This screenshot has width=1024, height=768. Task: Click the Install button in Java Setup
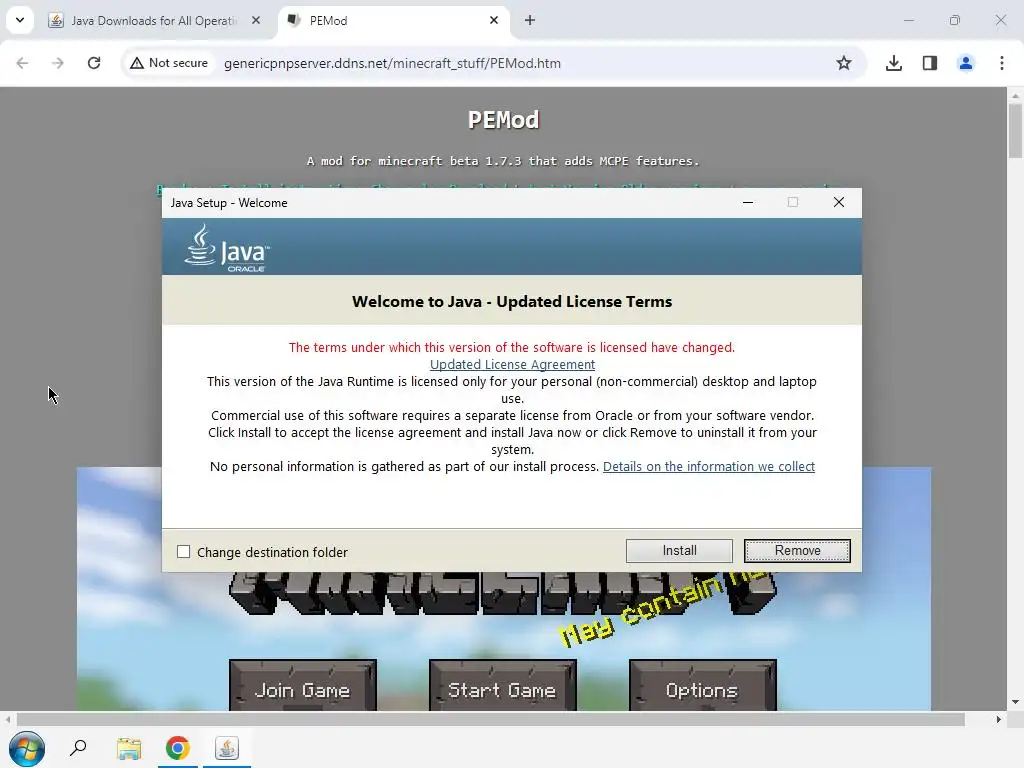click(x=679, y=551)
